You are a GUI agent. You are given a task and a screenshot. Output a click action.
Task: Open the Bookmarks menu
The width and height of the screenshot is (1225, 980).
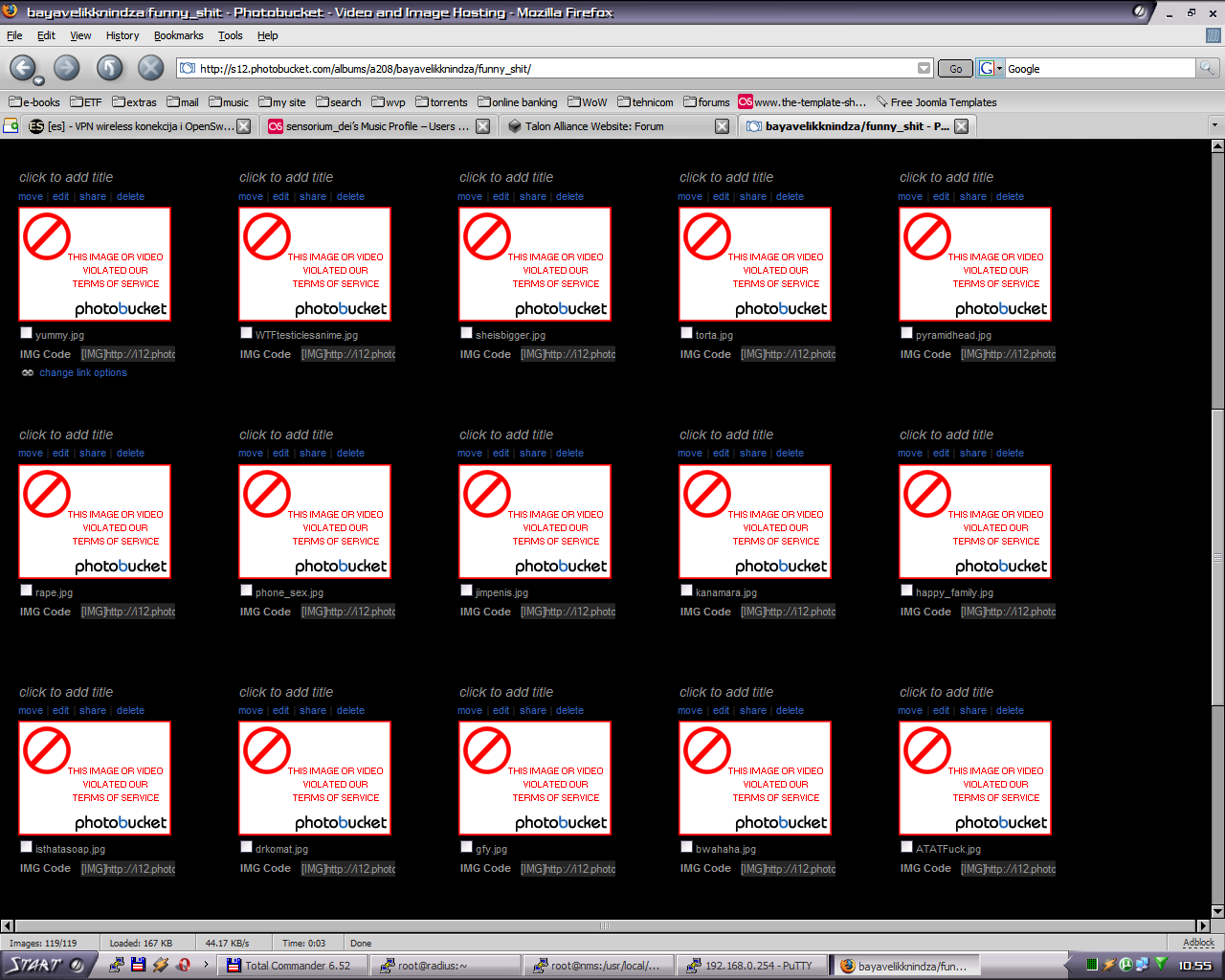[178, 35]
